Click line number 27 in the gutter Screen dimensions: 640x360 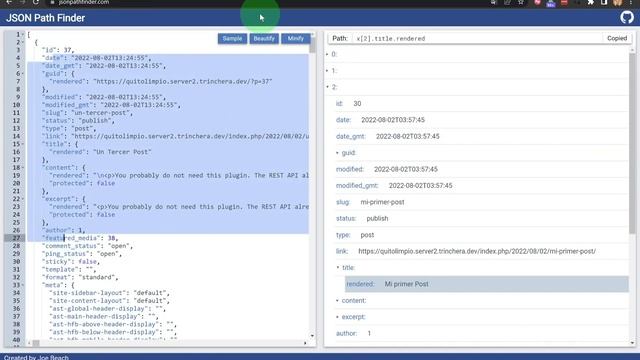[x=16, y=238]
